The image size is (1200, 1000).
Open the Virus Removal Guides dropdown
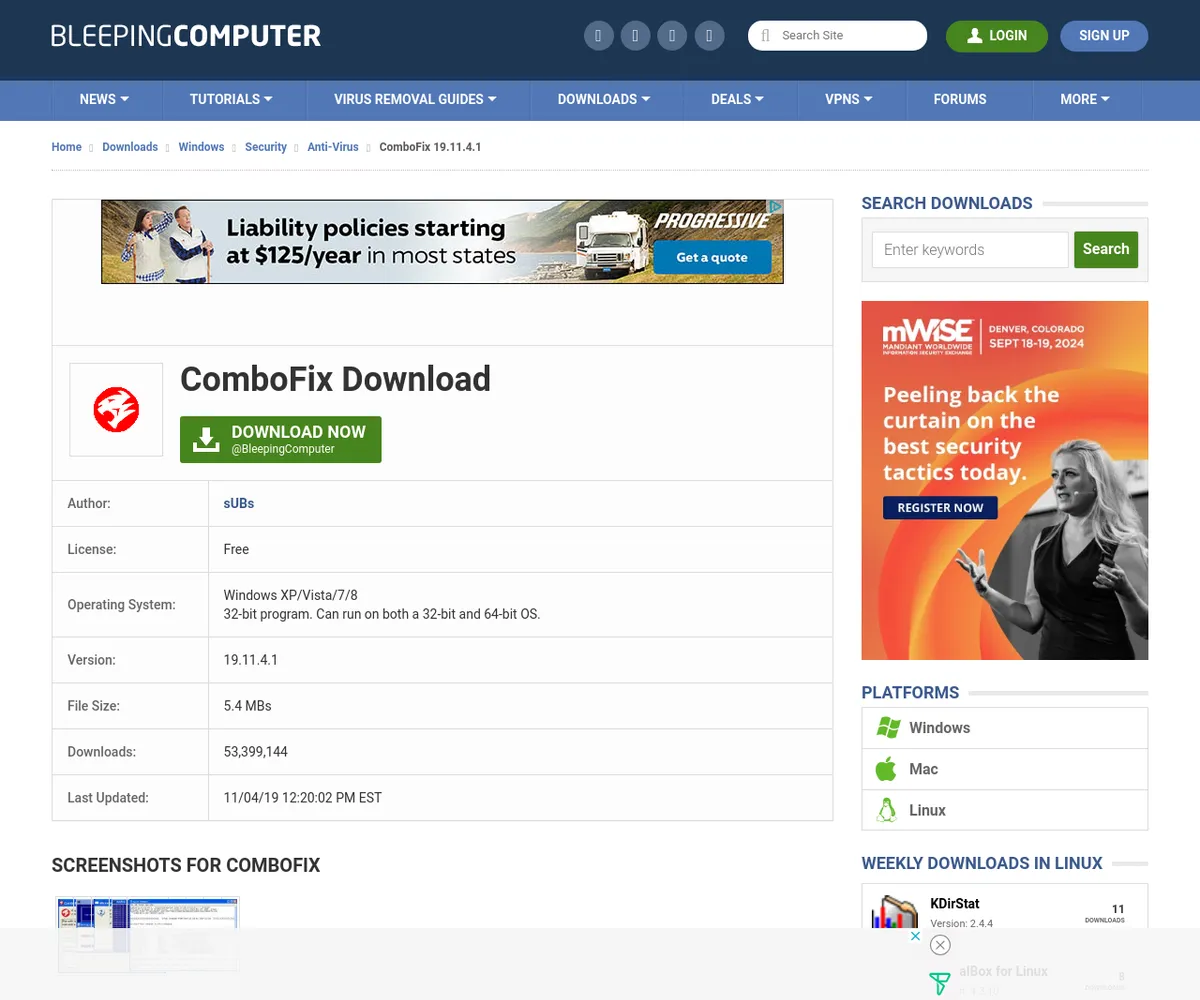coord(415,99)
